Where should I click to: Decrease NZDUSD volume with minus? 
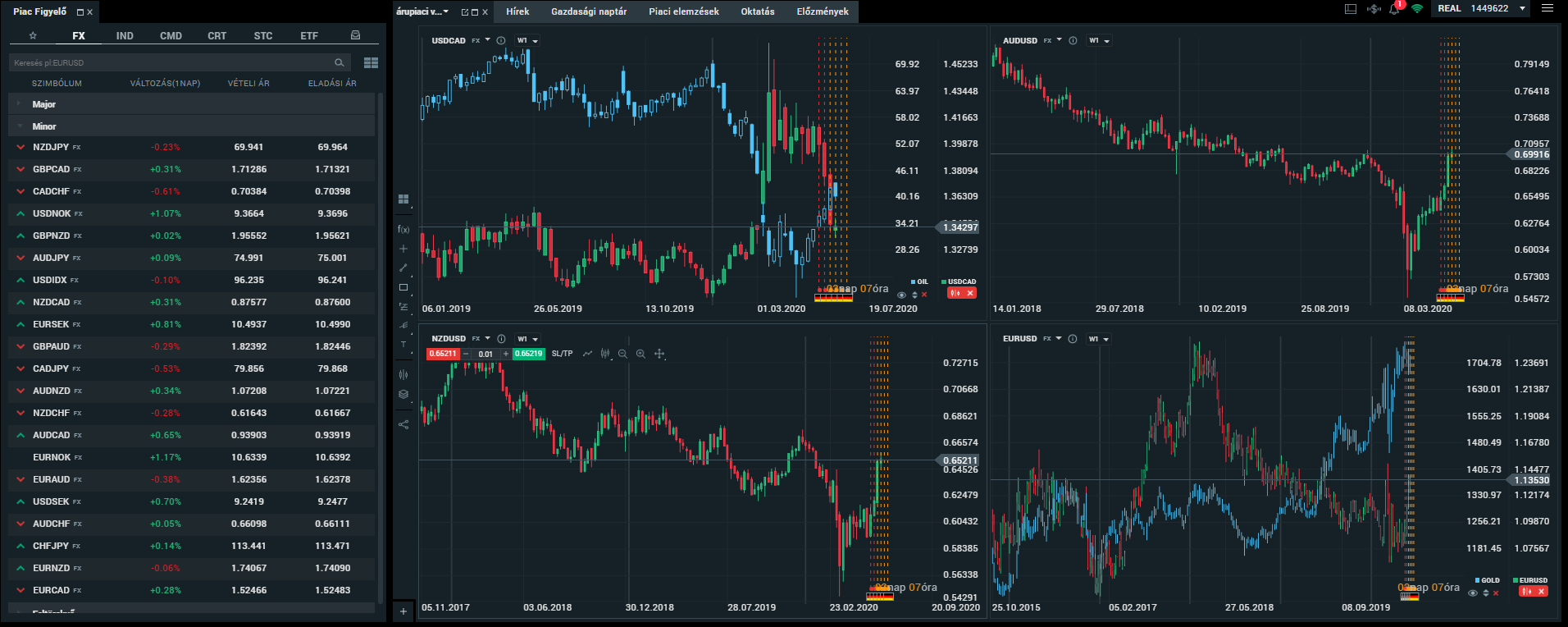click(x=466, y=354)
